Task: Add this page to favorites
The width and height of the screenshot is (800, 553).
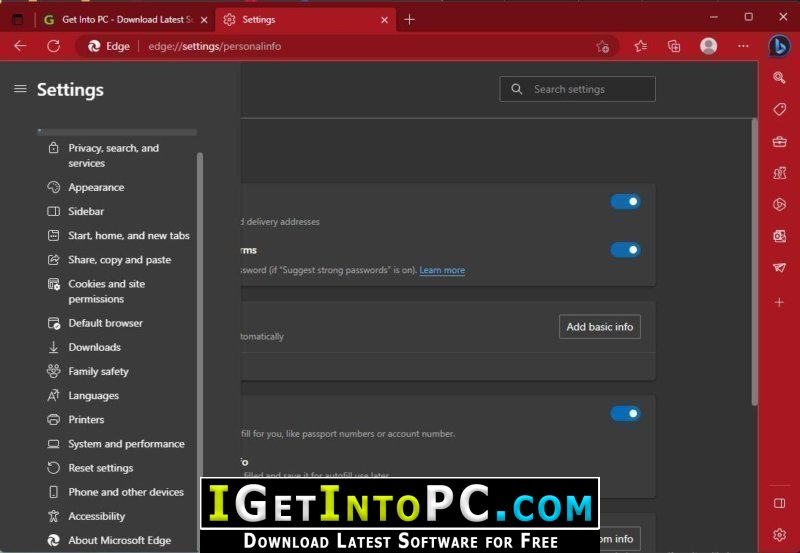Action: (x=602, y=46)
